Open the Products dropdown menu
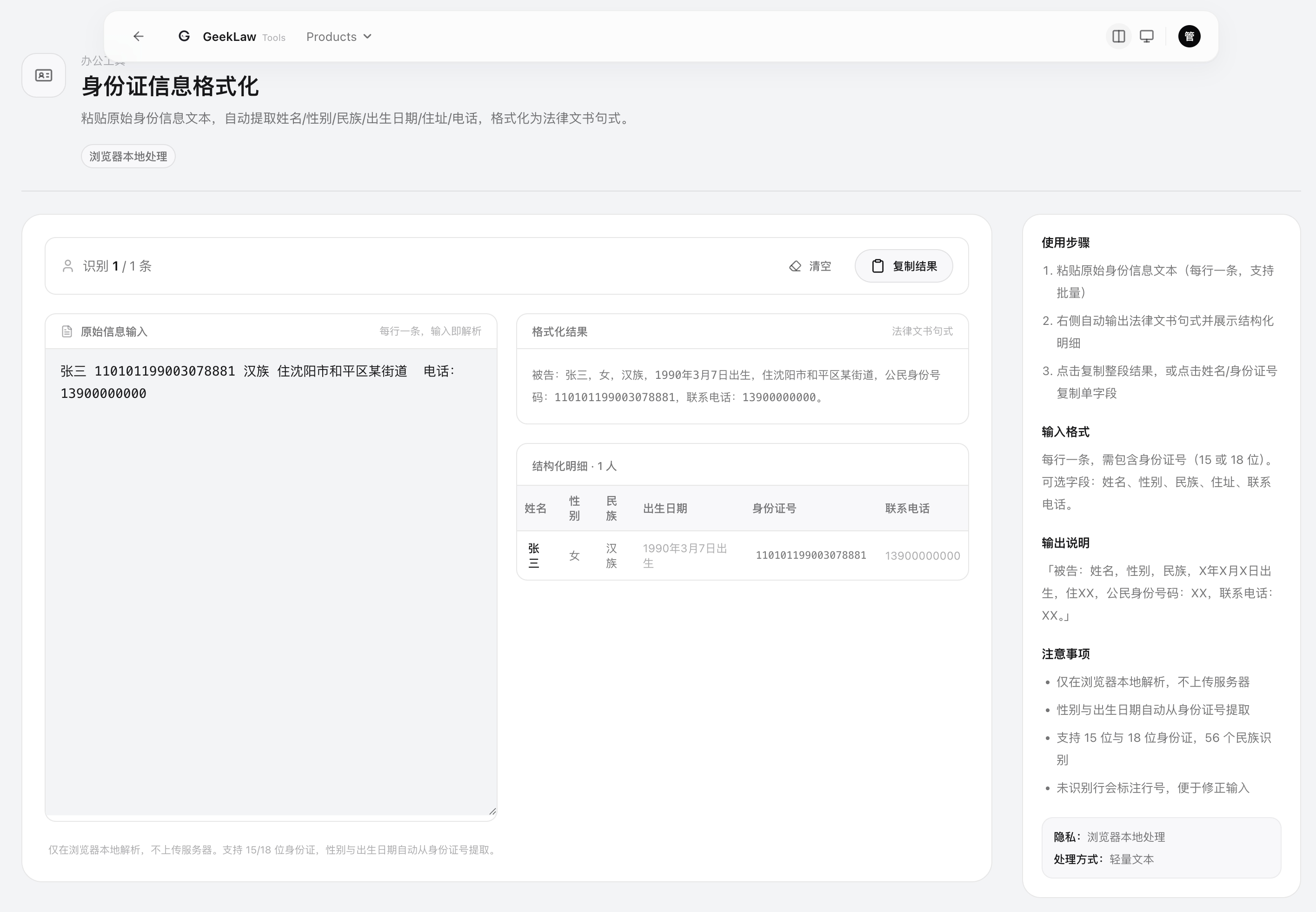This screenshot has height=912, width=1316. coord(339,37)
